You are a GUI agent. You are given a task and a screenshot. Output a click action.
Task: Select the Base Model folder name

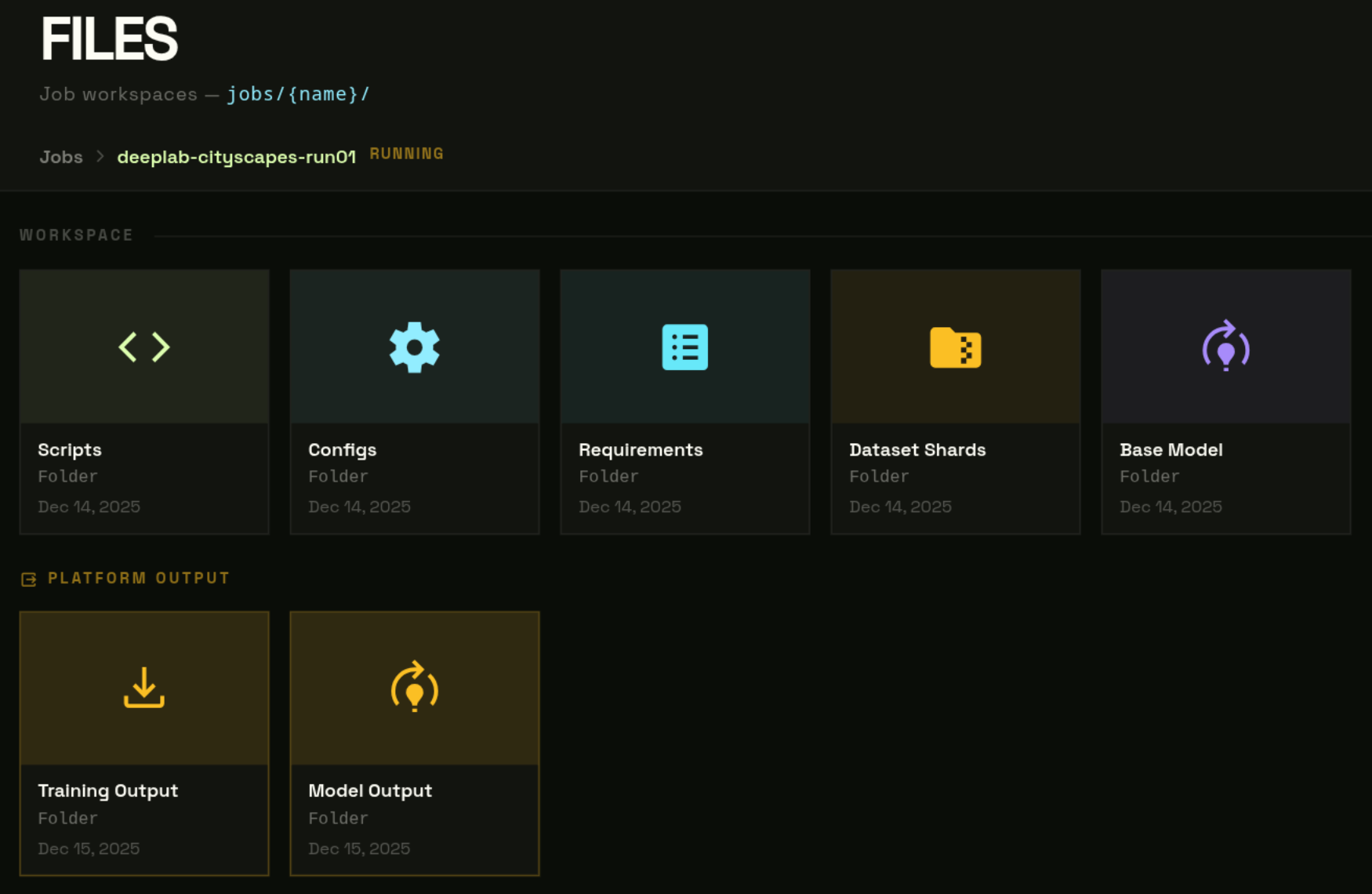(1171, 450)
